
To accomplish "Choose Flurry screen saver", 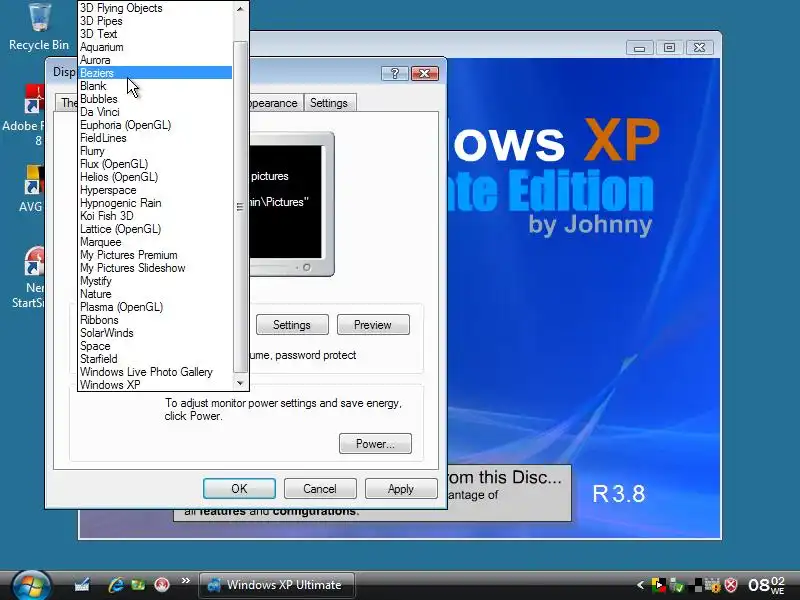I will click(x=156, y=151).
